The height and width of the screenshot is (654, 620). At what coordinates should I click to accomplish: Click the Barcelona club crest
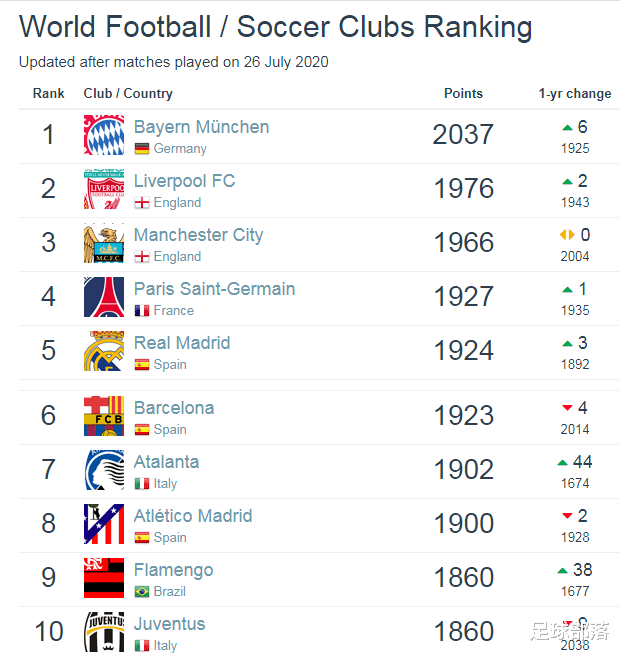[x=104, y=416]
